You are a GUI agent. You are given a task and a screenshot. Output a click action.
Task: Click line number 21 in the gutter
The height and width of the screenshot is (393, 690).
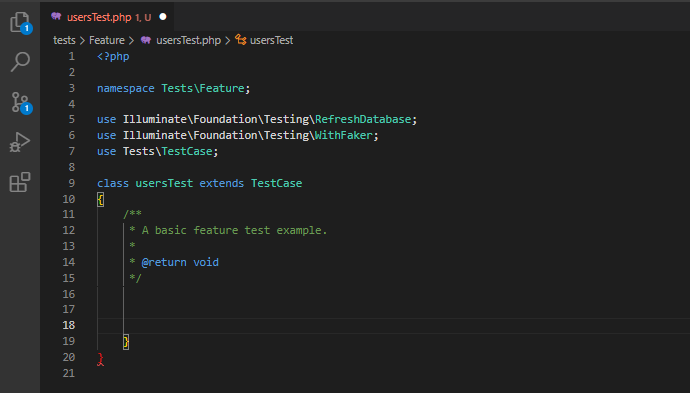pos(69,373)
